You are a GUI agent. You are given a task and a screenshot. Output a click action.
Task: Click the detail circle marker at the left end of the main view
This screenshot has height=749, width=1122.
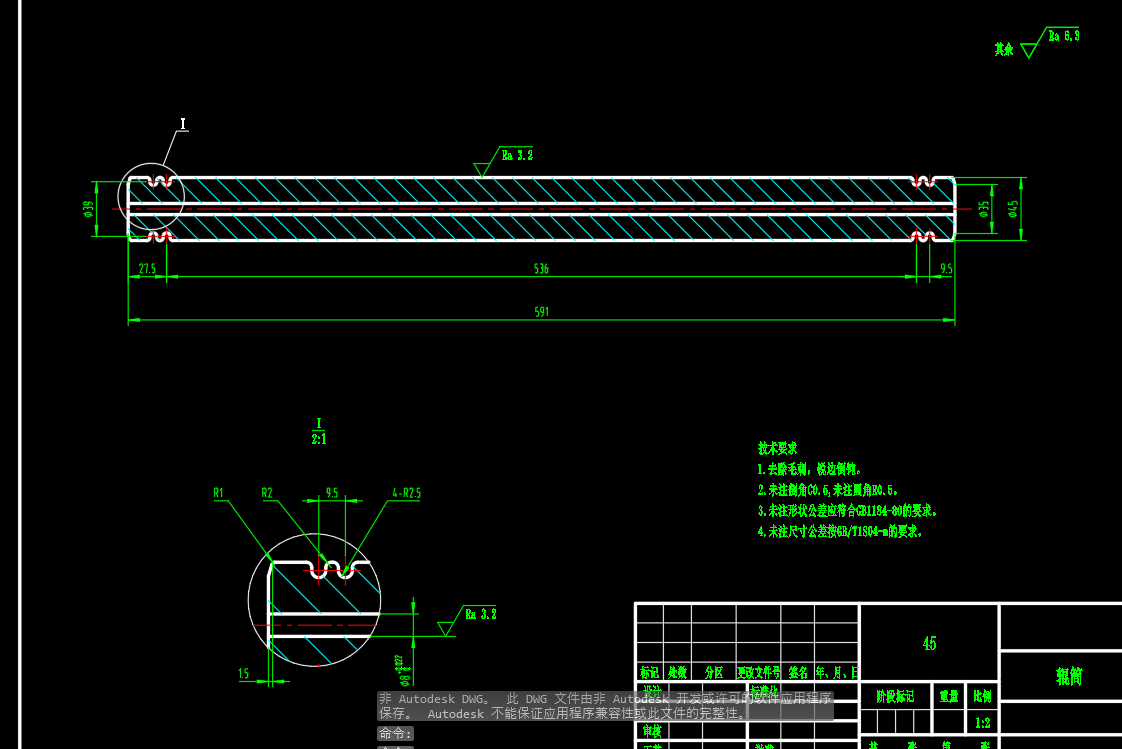151,197
